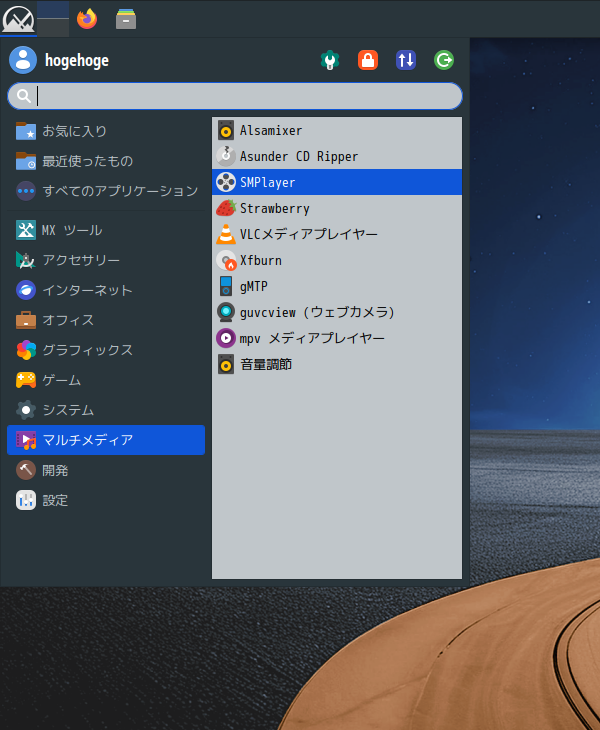This screenshot has height=730, width=600.
Task: Launch Alsamixer by its label
Action: (271, 131)
